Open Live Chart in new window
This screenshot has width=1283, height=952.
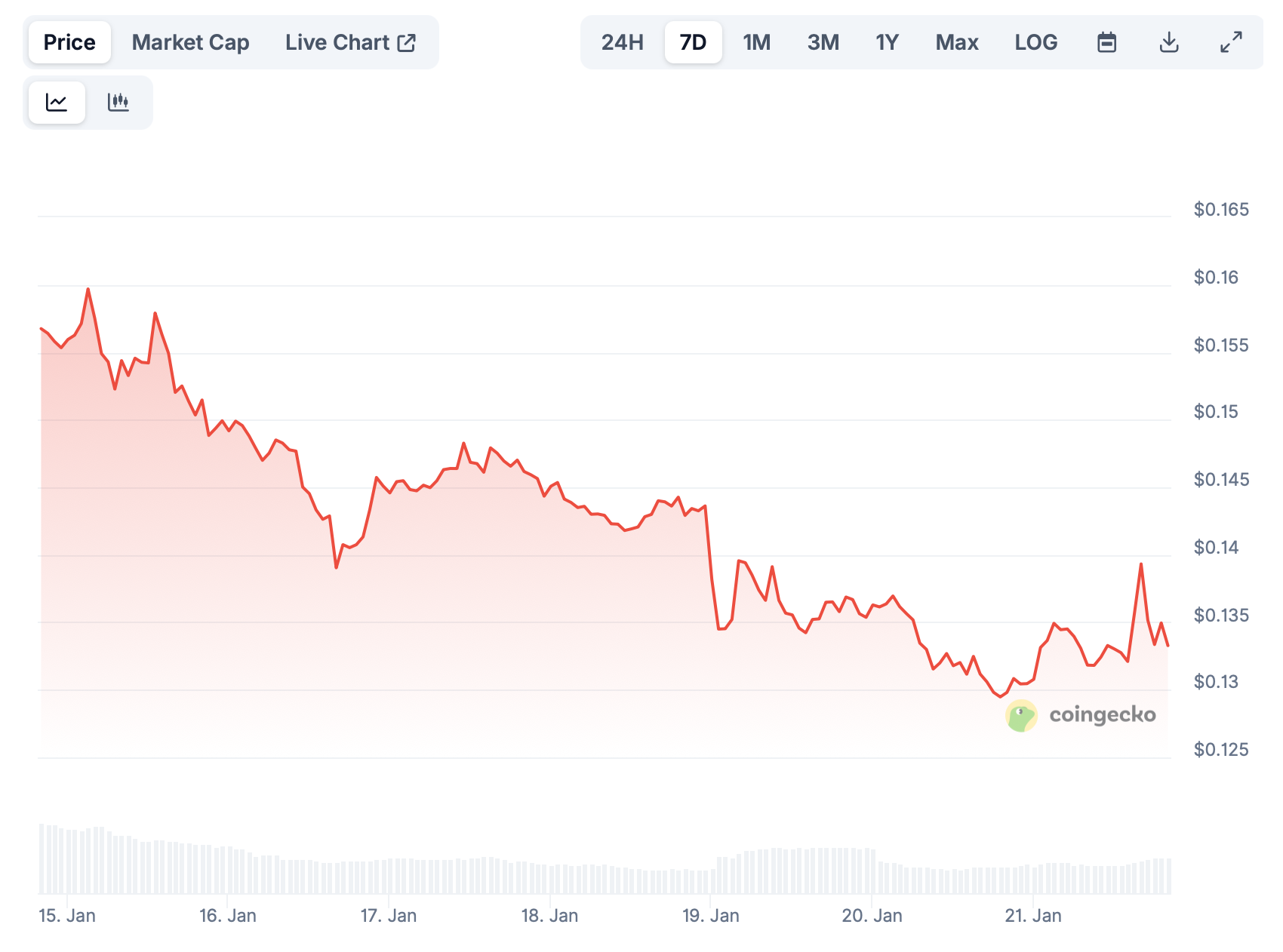pos(350,42)
